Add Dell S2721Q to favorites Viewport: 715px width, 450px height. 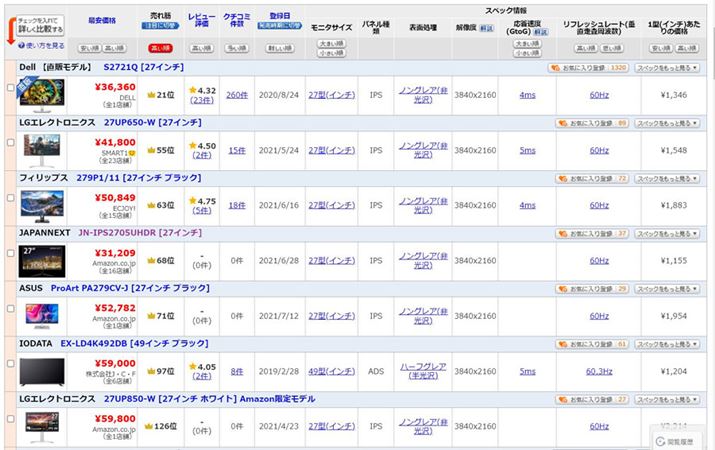tap(588, 68)
